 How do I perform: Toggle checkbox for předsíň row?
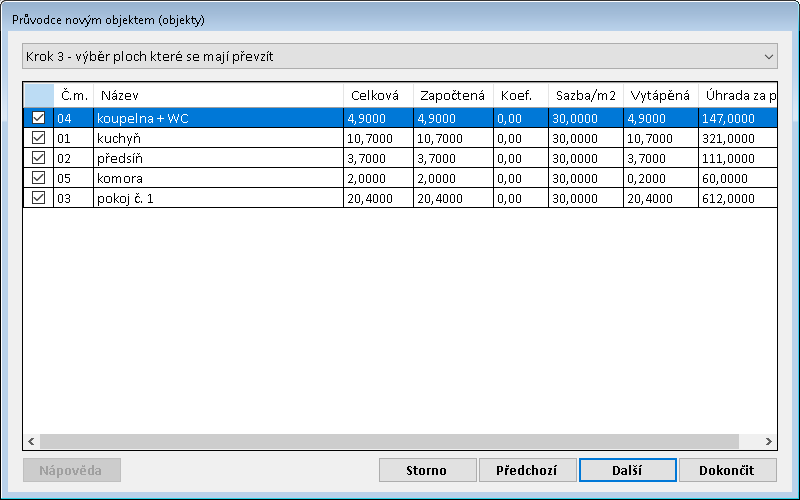(38, 157)
